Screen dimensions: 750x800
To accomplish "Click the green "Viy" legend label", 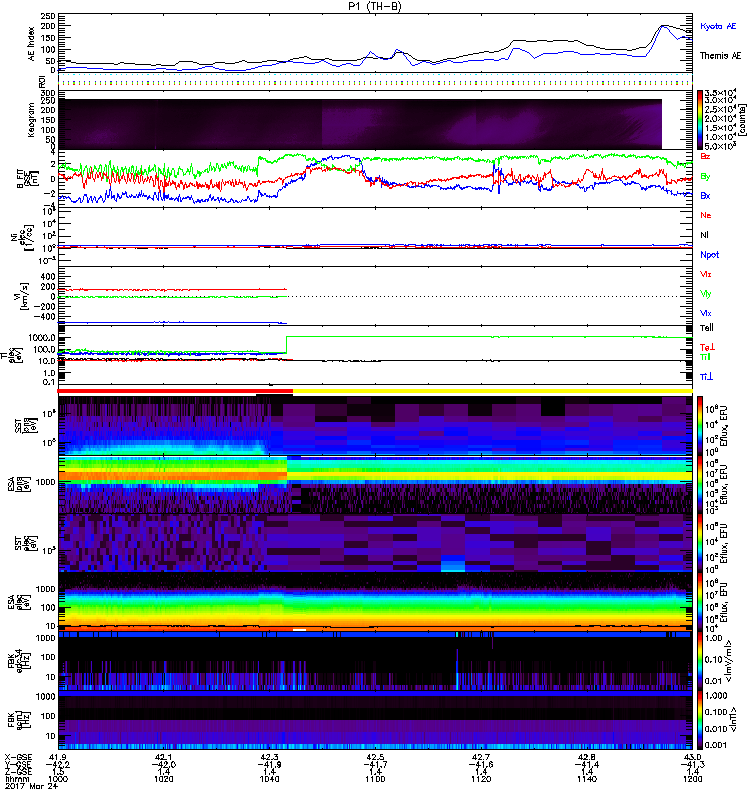I will coord(705,294).
